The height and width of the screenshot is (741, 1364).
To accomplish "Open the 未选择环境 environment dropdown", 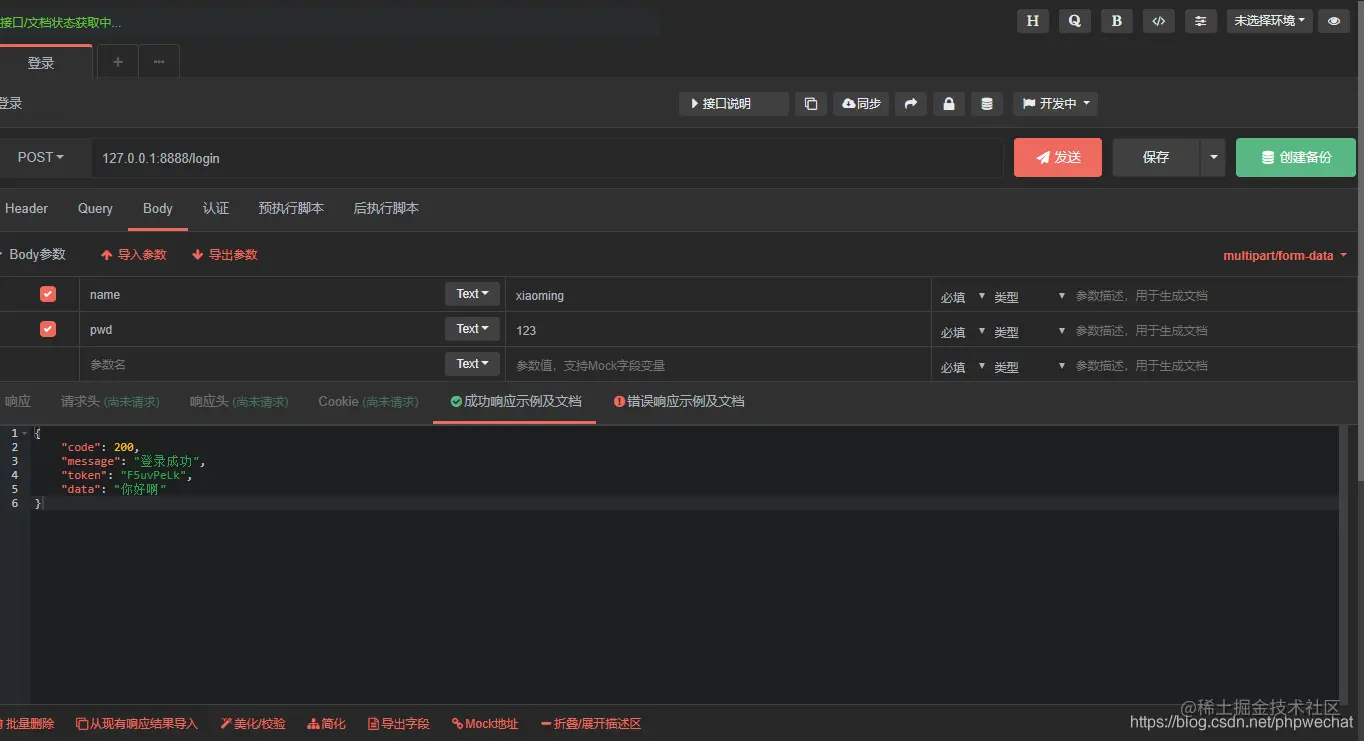I will coord(1269,21).
